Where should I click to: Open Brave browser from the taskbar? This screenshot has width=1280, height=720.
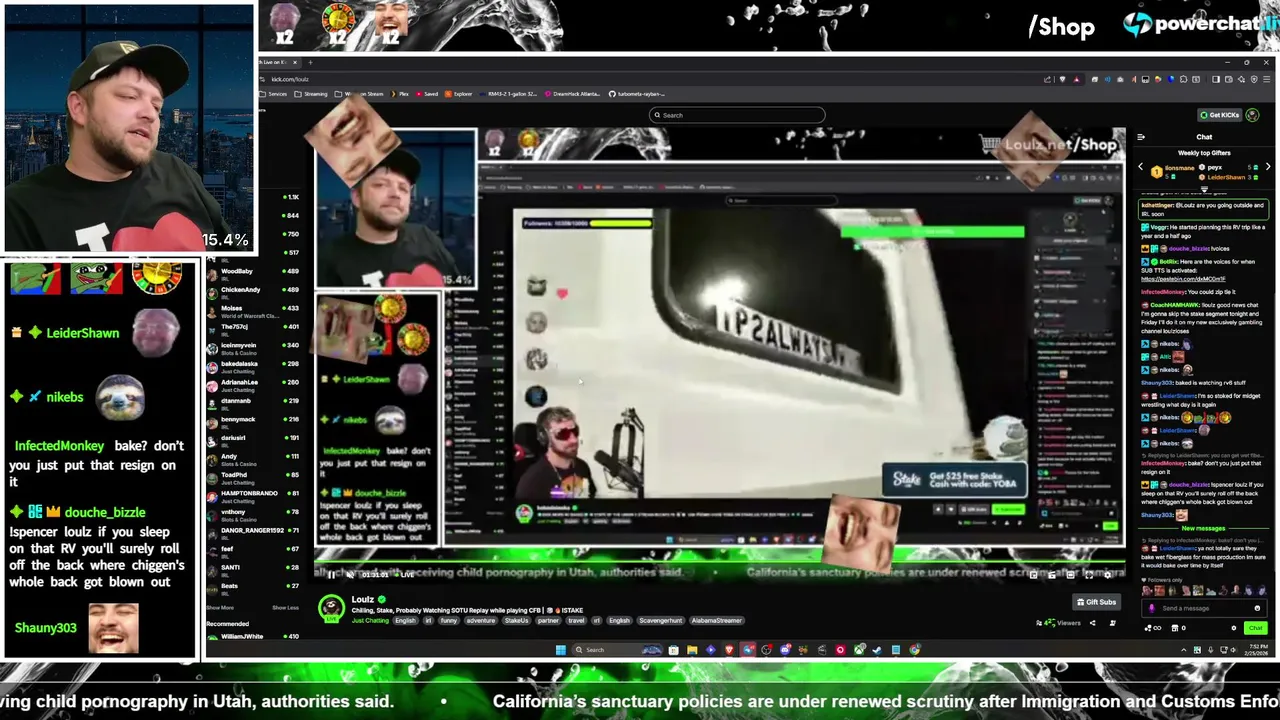729,650
